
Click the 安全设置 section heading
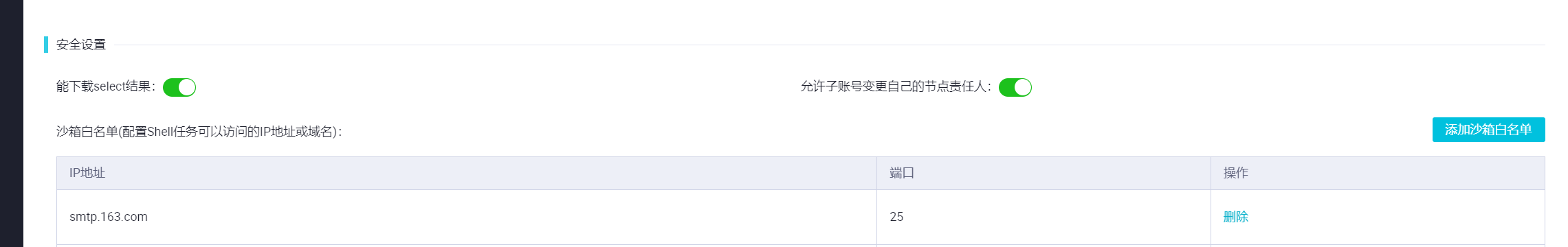[x=81, y=45]
